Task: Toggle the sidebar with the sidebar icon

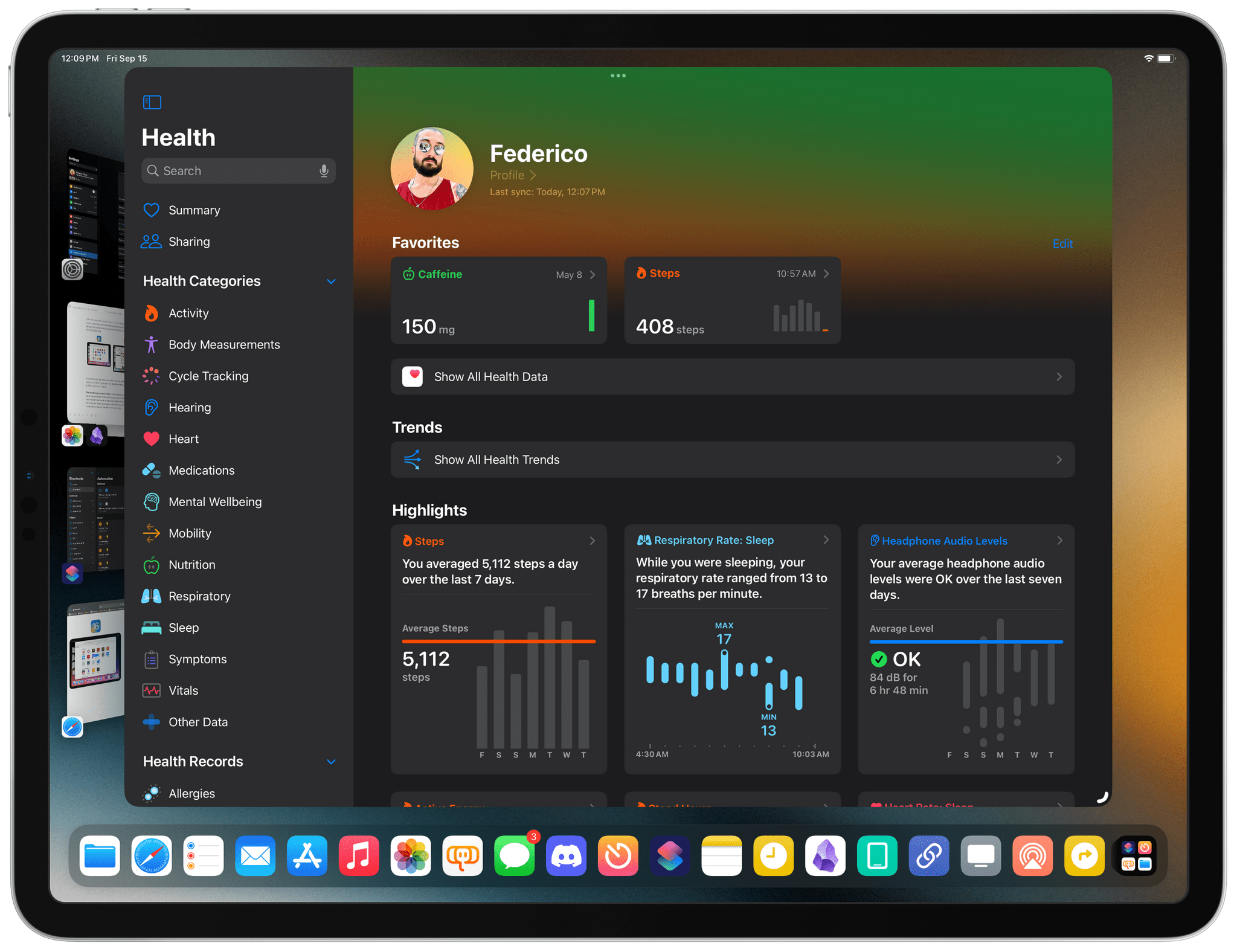Action: point(152,102)
